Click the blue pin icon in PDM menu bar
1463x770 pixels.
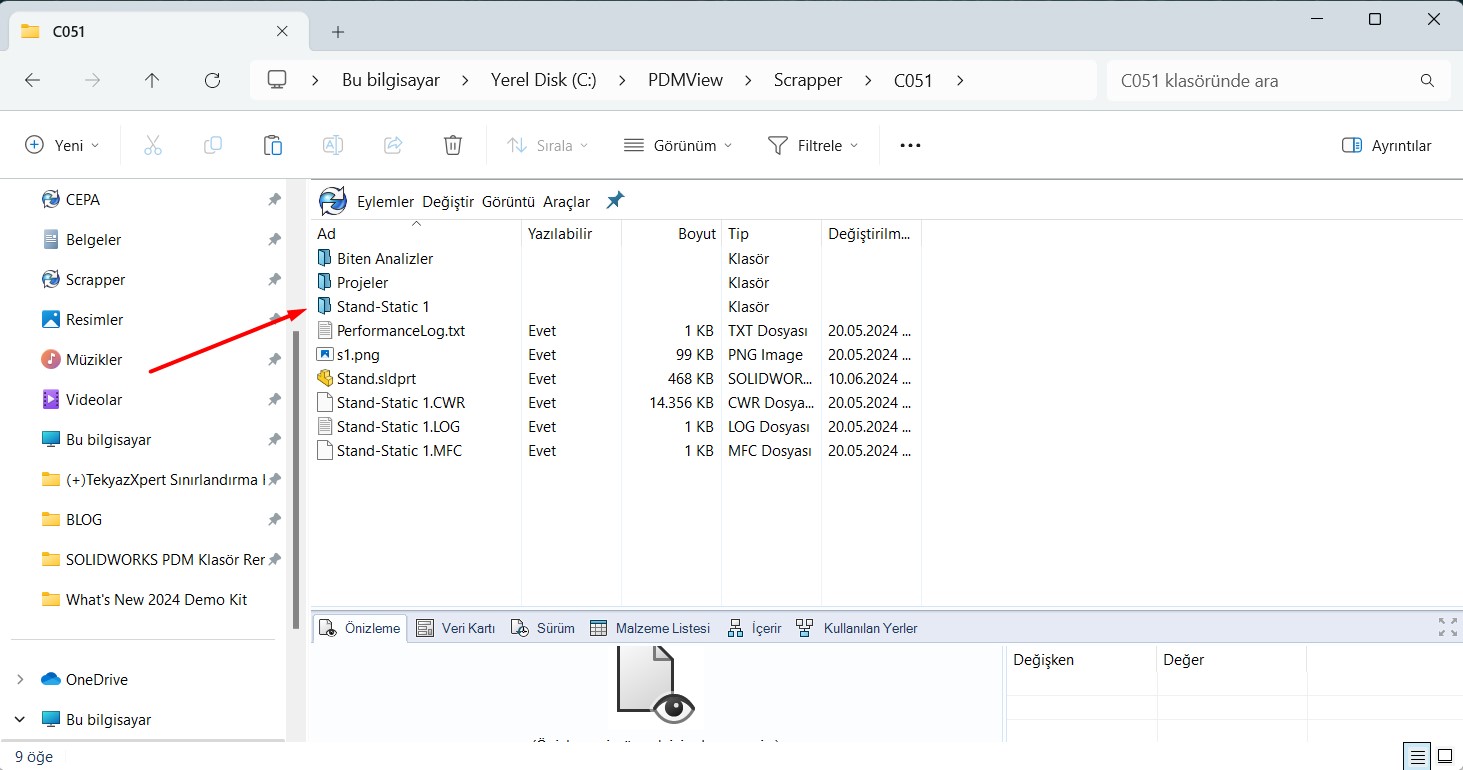[x=615, y=201]
